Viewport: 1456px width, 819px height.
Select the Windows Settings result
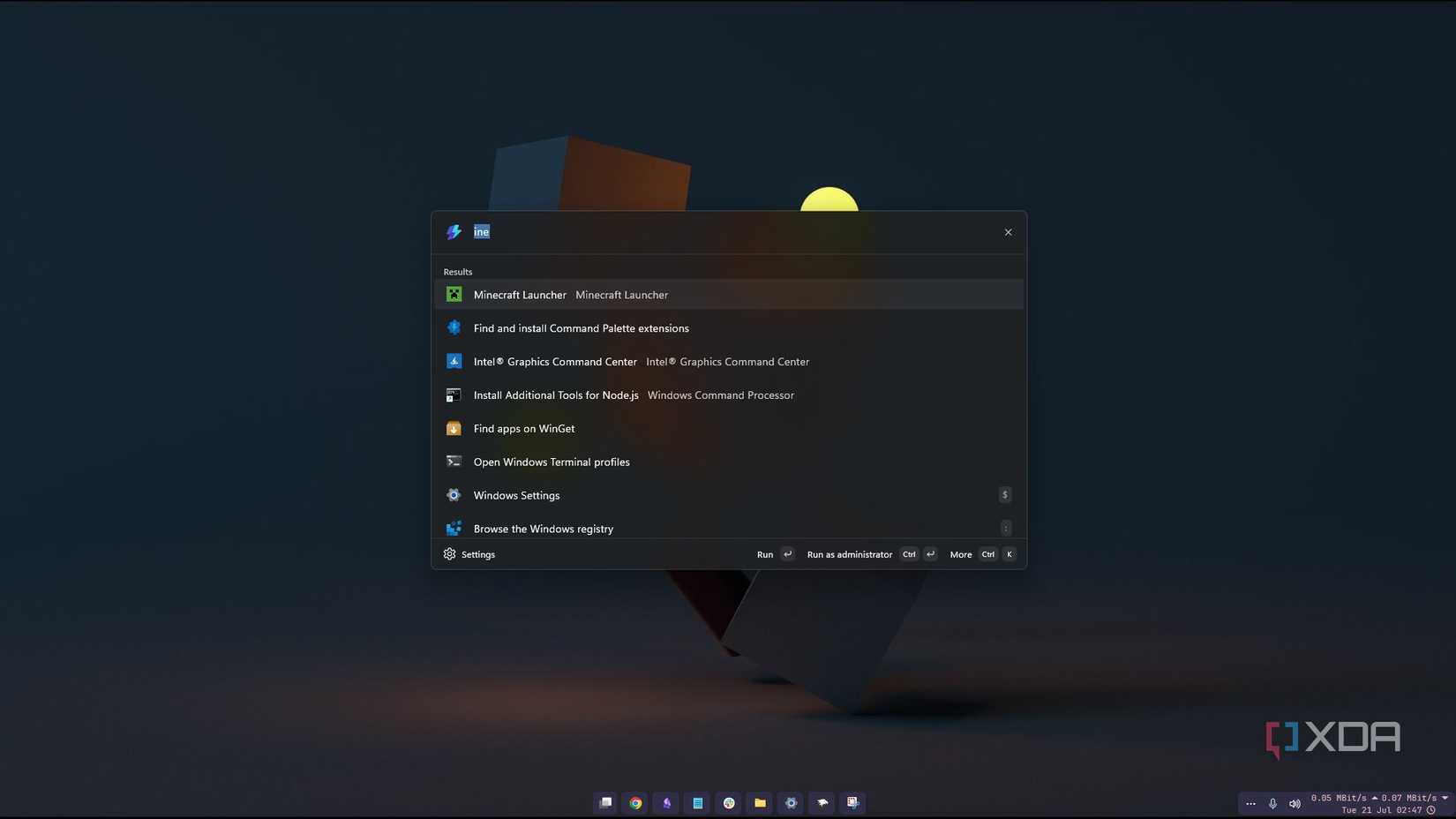tap(729, 495)
